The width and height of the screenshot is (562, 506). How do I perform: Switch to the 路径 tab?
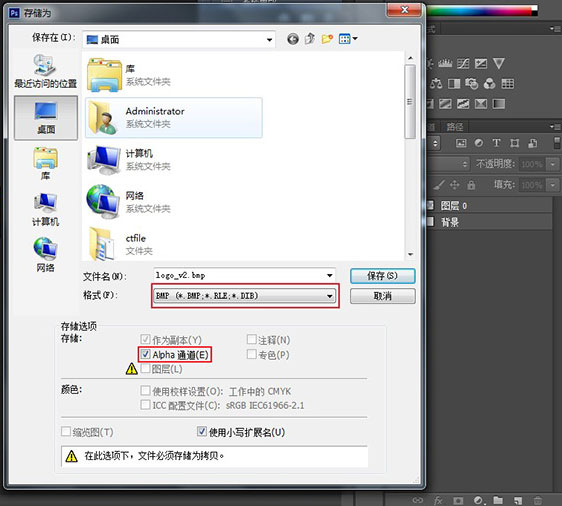454,127
